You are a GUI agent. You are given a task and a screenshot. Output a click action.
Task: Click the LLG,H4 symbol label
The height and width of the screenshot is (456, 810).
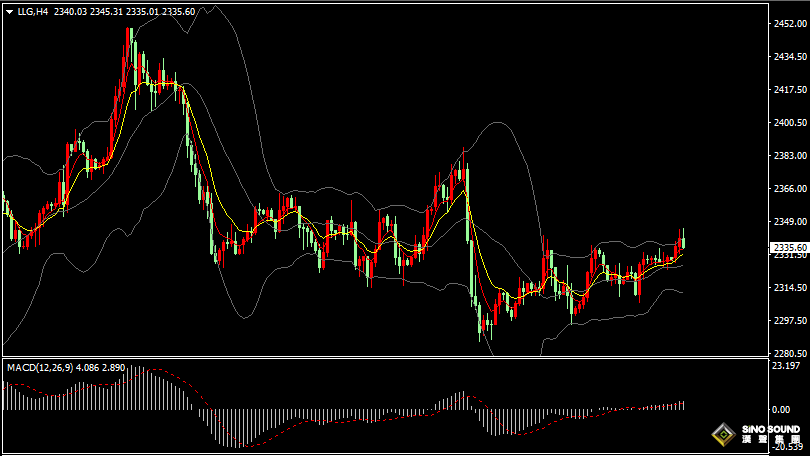point(32,11)
